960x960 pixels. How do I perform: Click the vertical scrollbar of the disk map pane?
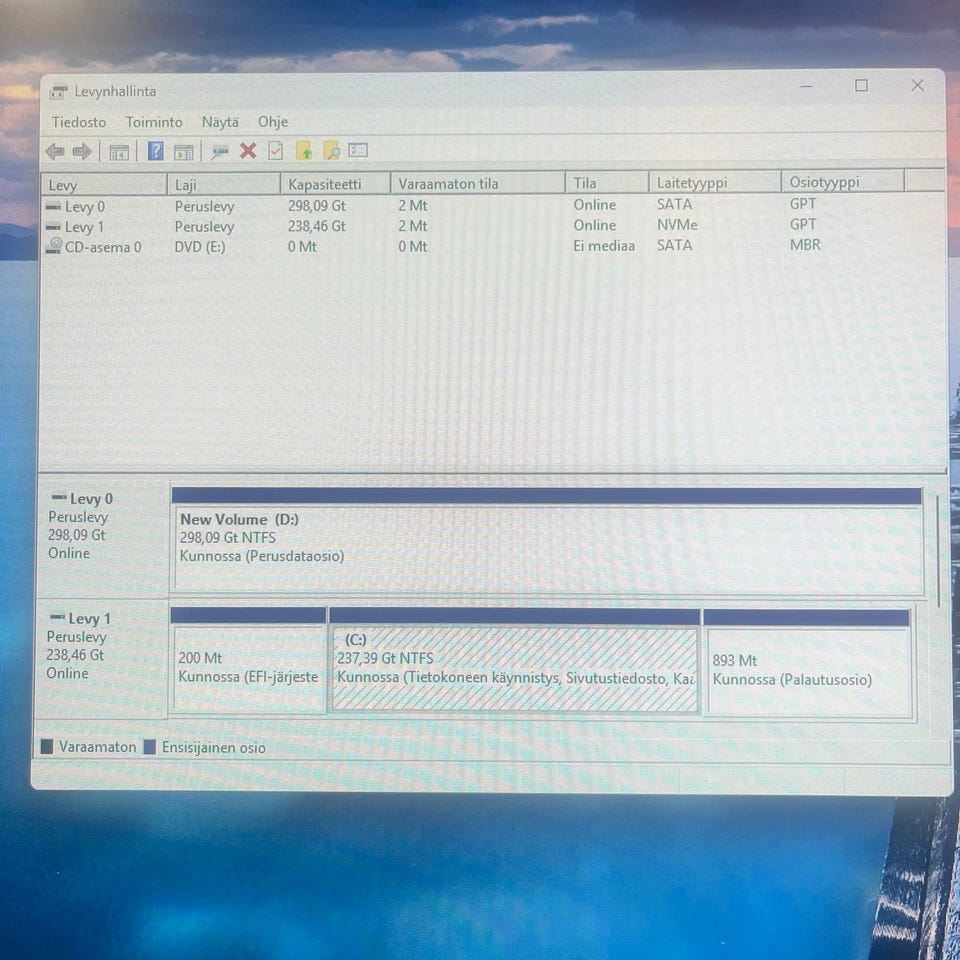coord(937,551)
